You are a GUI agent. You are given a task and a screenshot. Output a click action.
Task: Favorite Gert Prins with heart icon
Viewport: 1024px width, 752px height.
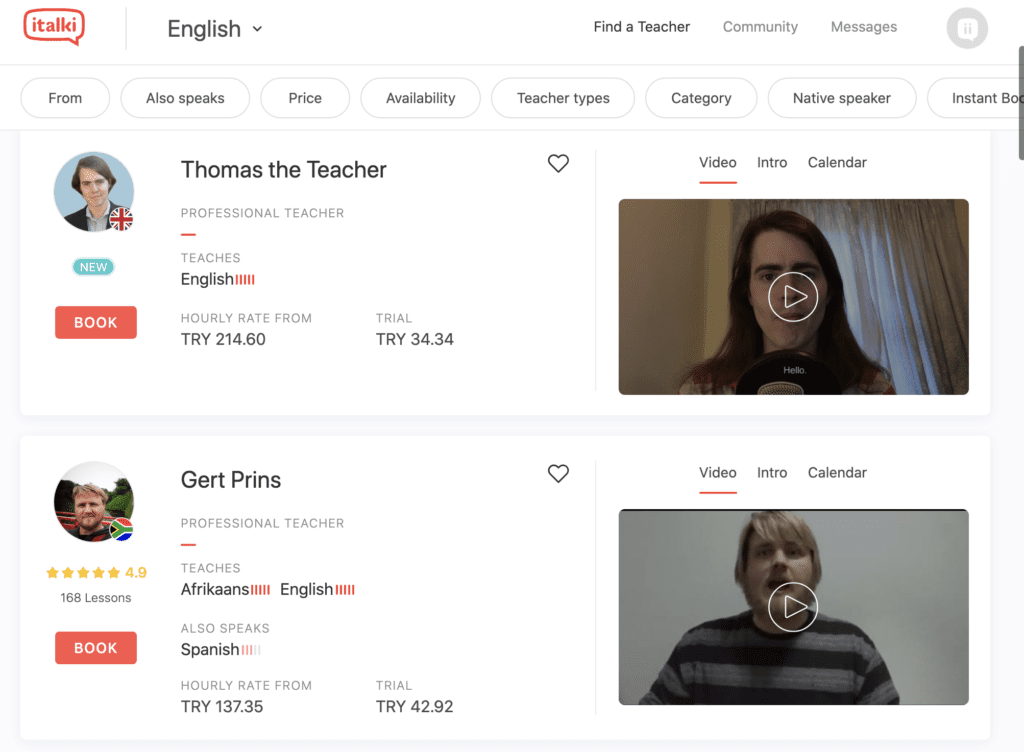[558, 473]
